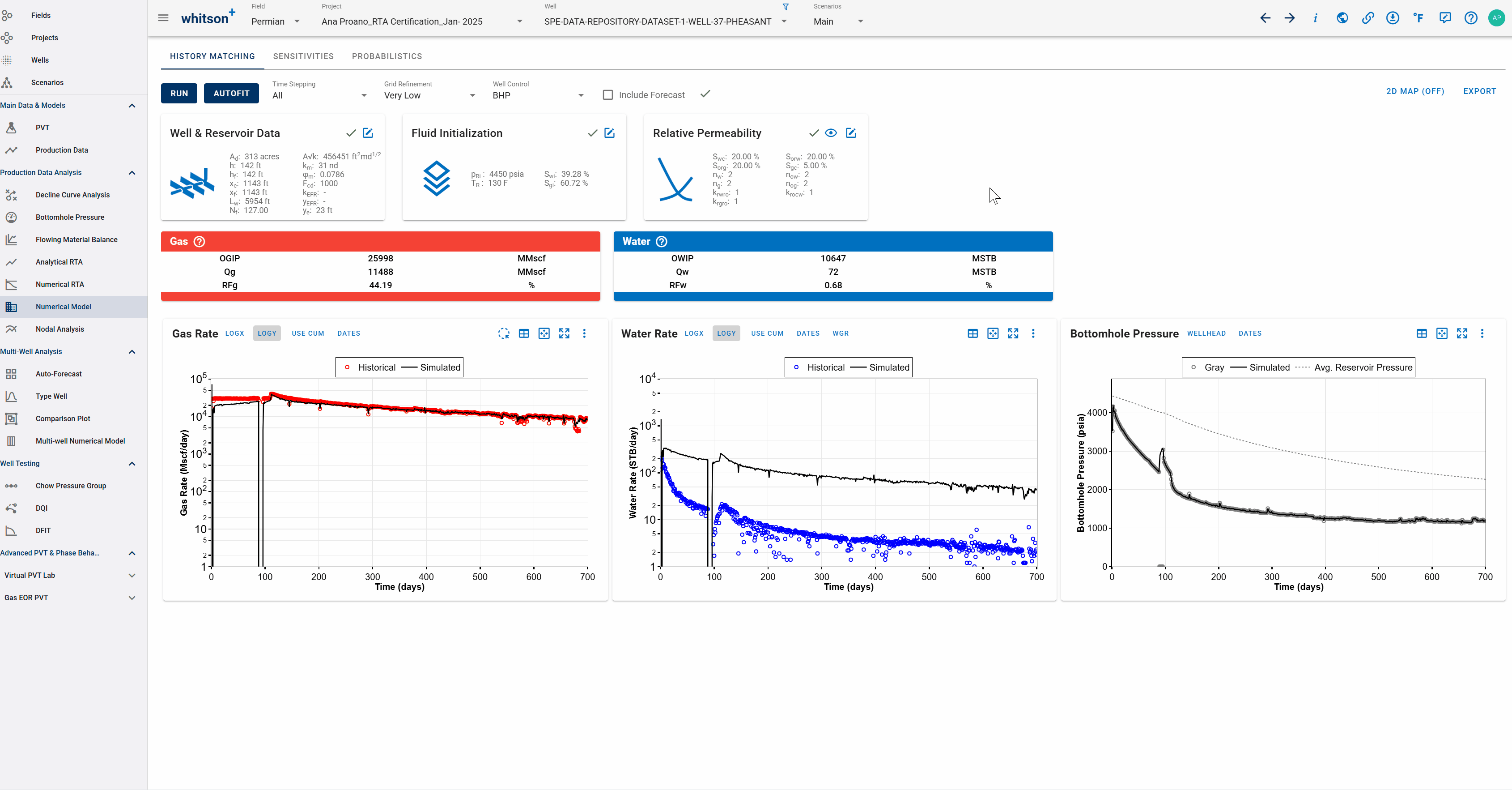Screen dimensions: 1512x790
Task: Click the globe icon in top bar
Action: (1342, 18)
